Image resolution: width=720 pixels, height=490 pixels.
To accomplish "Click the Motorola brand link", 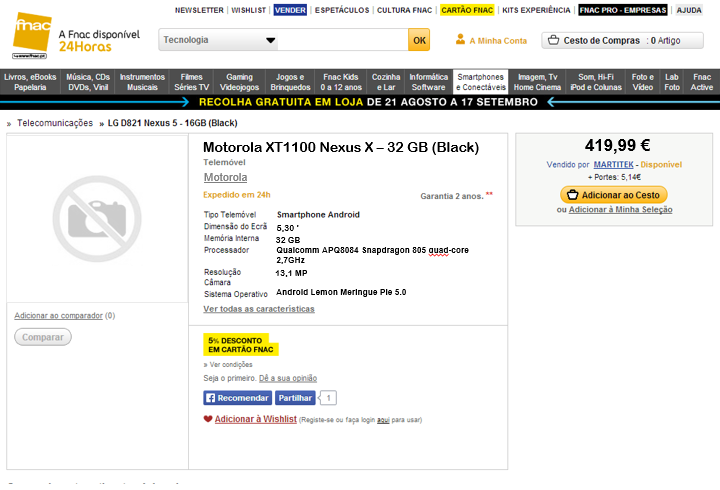I will click(x=225, y=177).
